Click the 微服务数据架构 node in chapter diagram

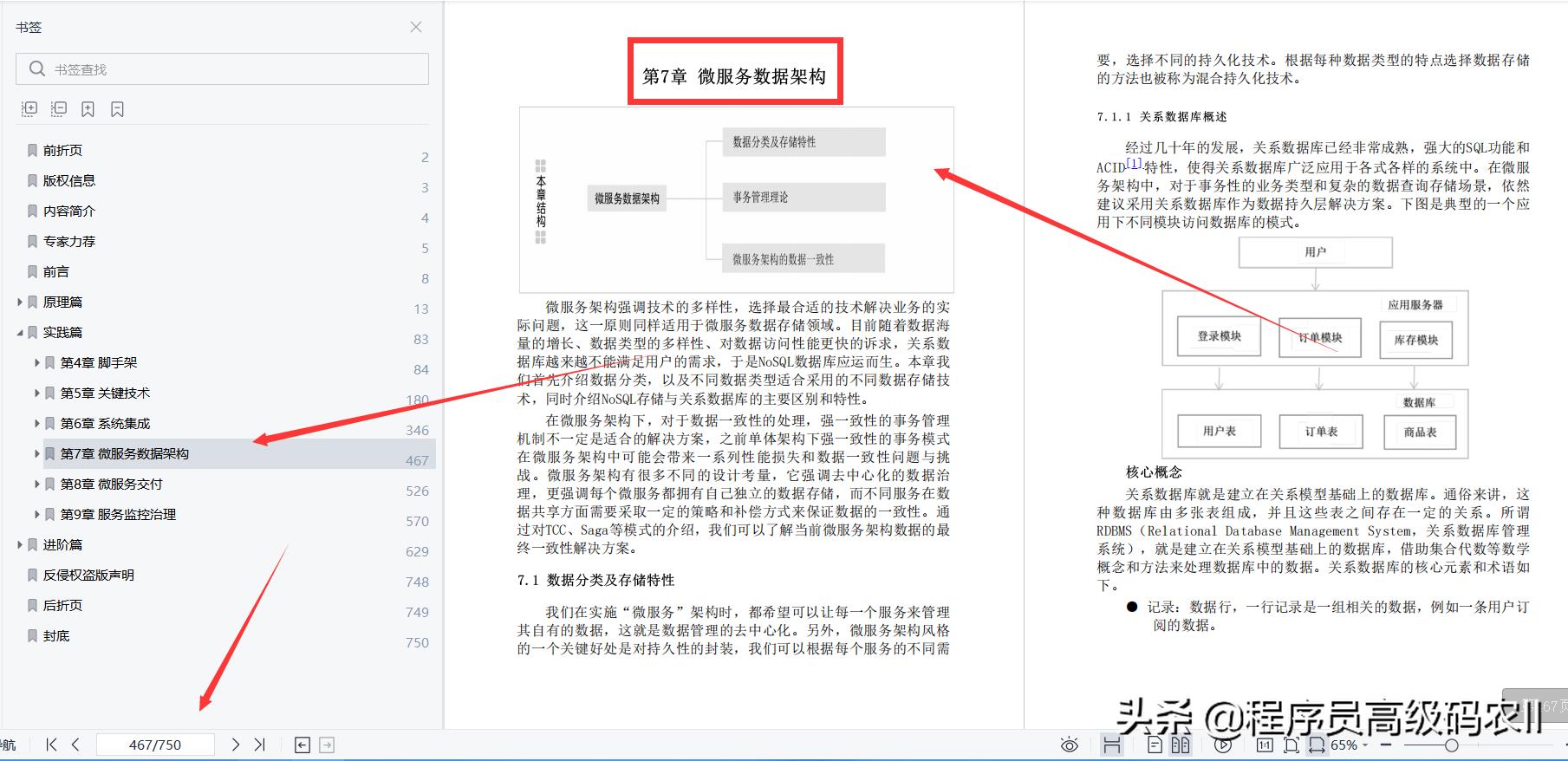pyautogui.click(x=627, y=198)
